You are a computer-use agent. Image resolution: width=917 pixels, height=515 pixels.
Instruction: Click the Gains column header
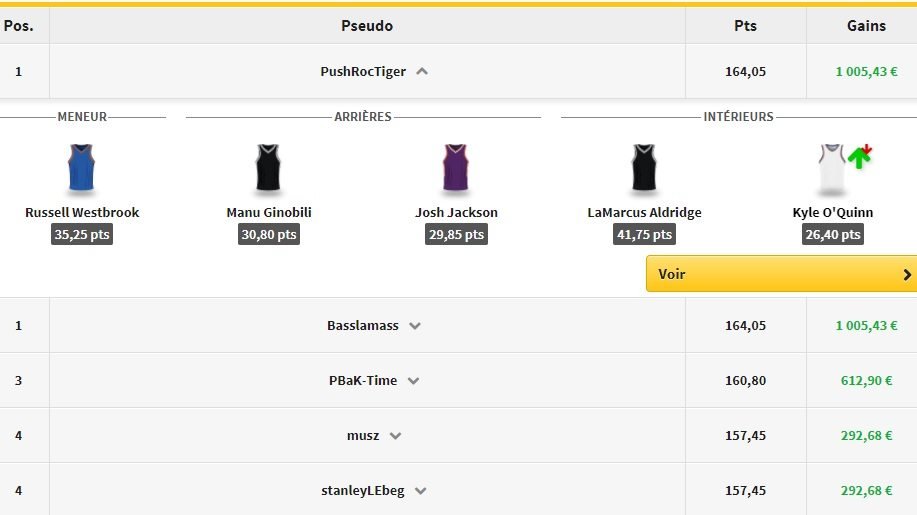[866, 26]
